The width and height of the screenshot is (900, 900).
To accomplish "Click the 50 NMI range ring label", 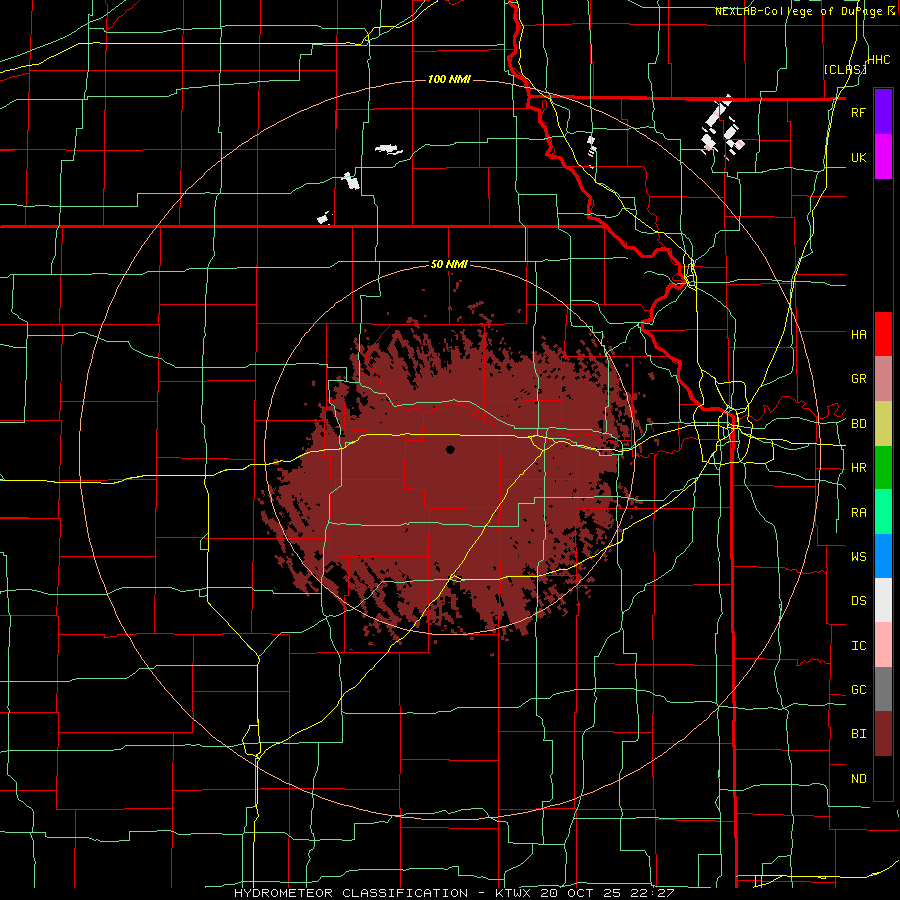I will click(x=449, y=264).
